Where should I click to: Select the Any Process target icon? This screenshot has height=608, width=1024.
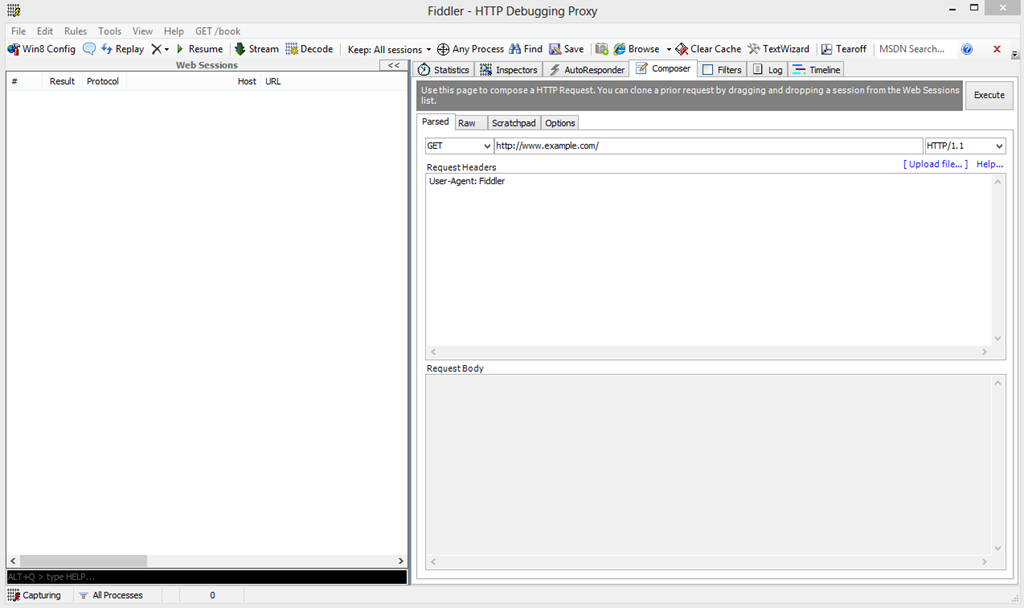pos(443,49)
